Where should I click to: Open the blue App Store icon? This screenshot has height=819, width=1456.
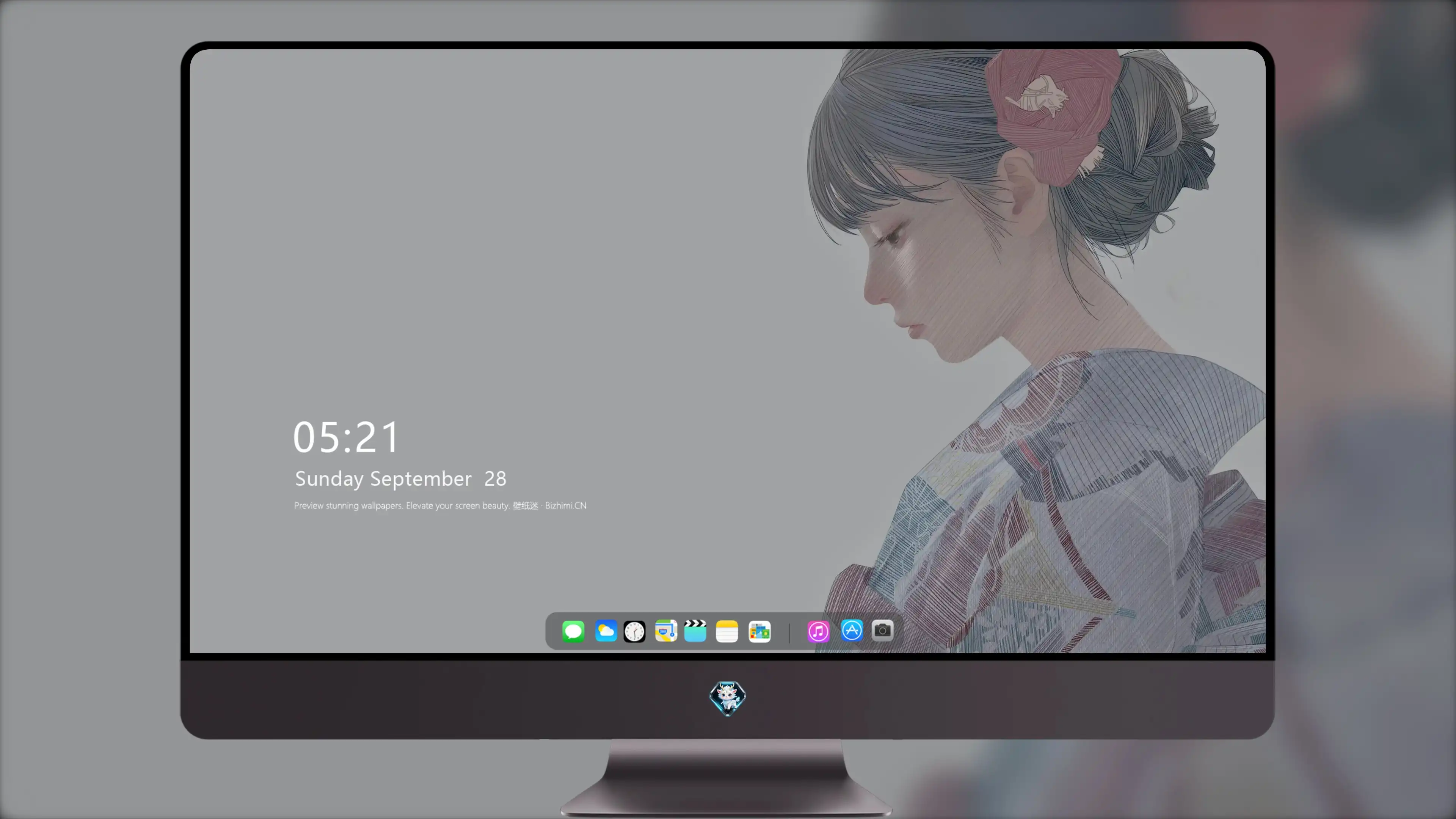pos(852,630)
